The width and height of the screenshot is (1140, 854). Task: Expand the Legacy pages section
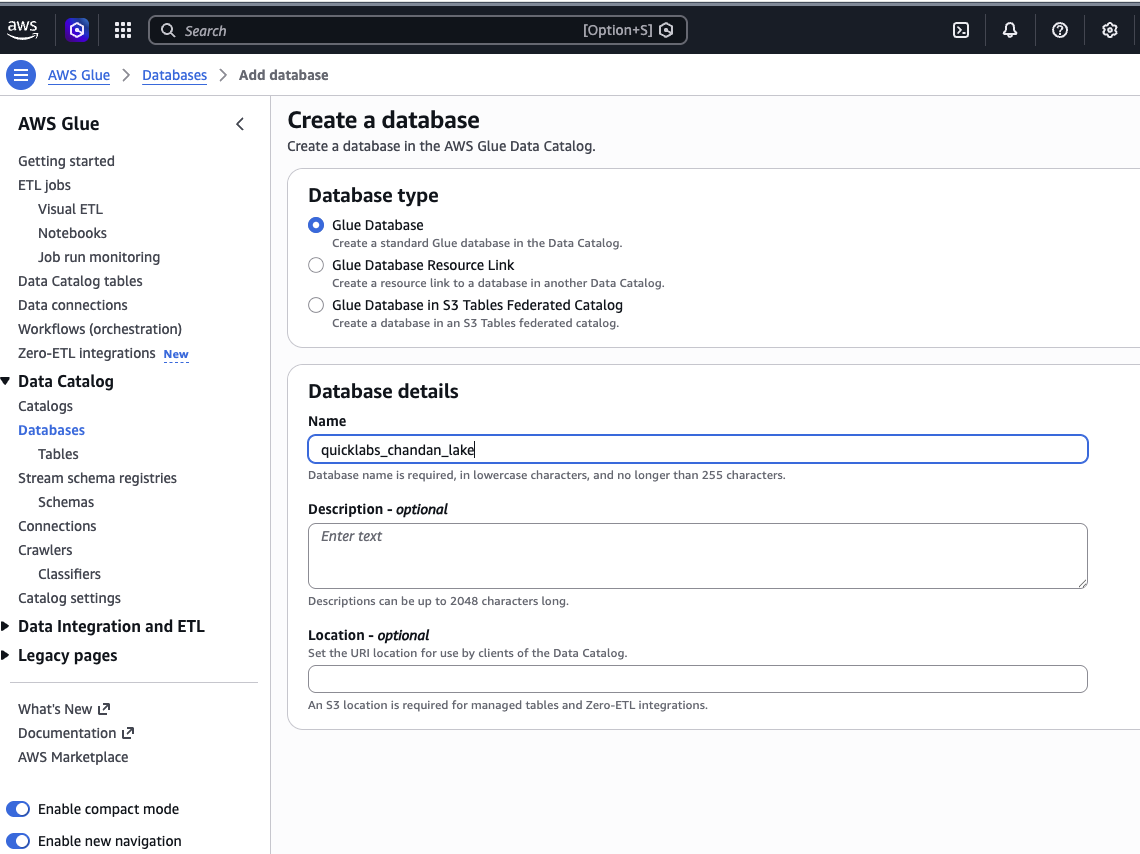(x=6, y=655)
